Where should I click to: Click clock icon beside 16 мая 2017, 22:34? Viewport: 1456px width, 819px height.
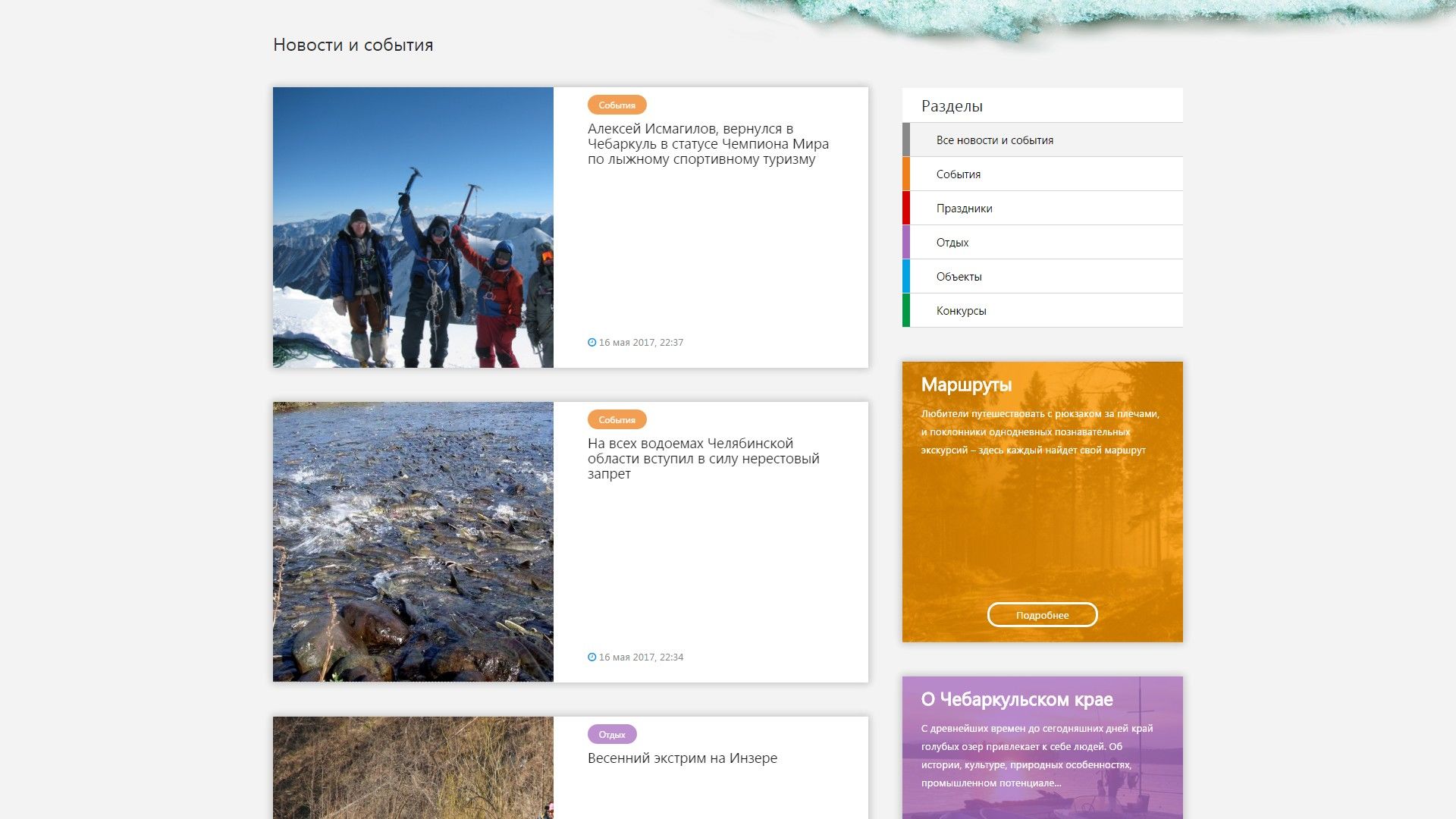click(592, 657)
